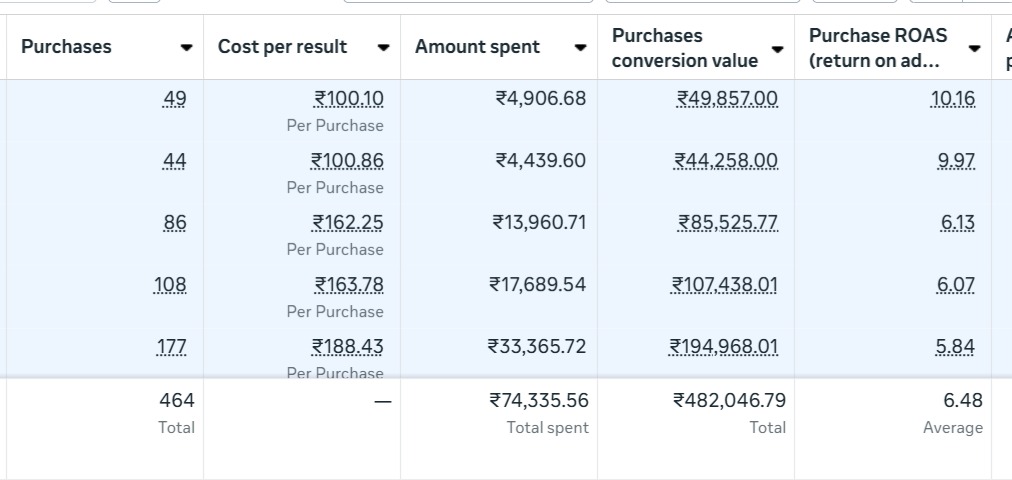The image size is (1012, 480).
Task: Select the ₹107,438.01 conversion value link
Action: point(724,285)
